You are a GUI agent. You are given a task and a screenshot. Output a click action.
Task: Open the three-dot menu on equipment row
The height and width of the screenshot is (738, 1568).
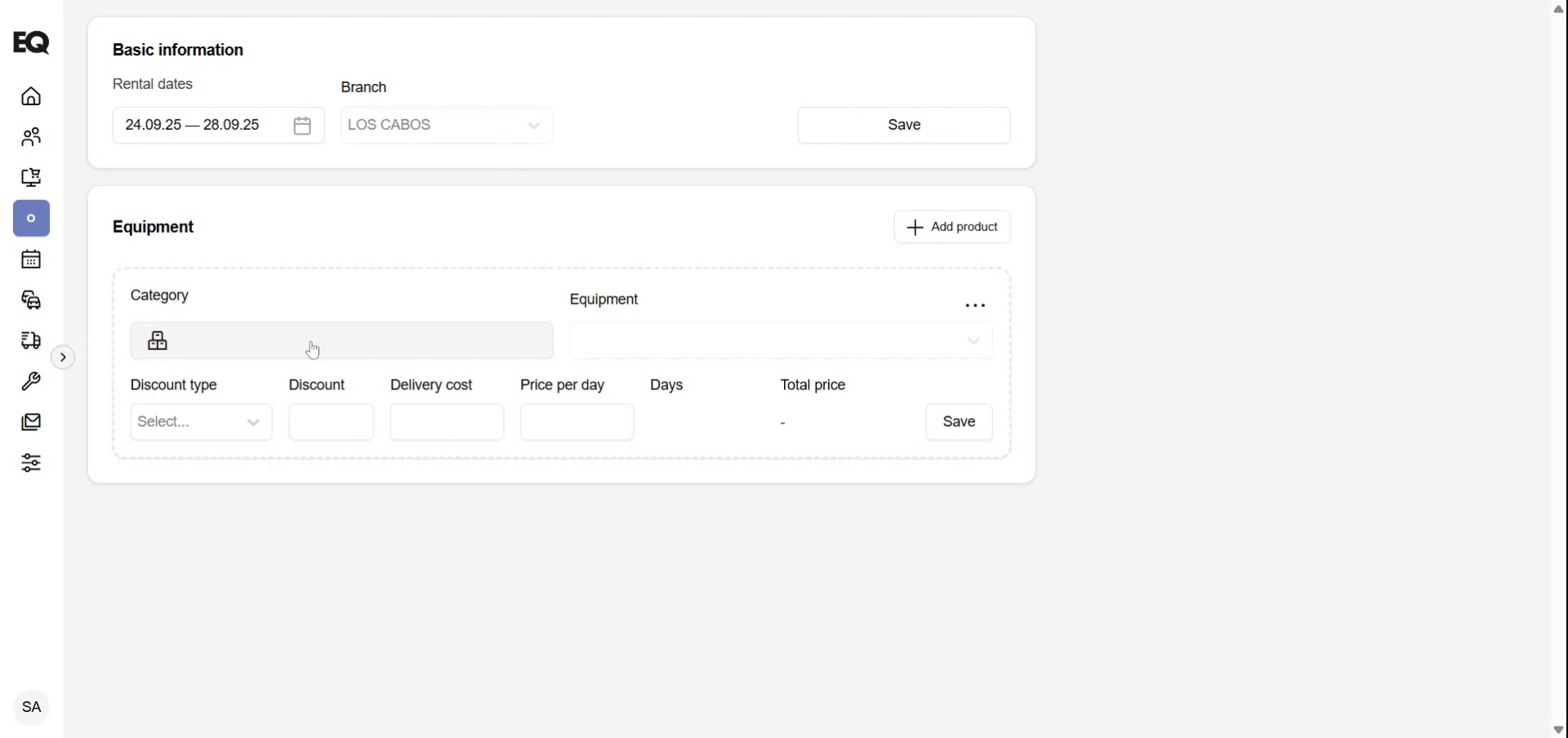click(976, 305)
